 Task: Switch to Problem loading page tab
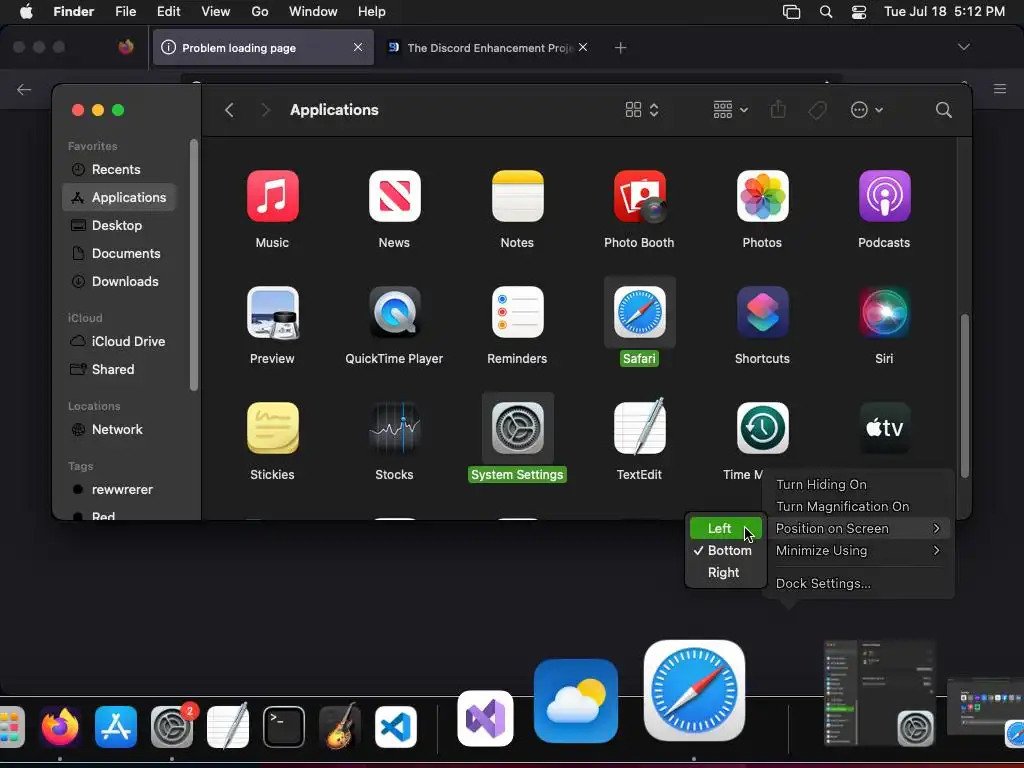(263, 48)
